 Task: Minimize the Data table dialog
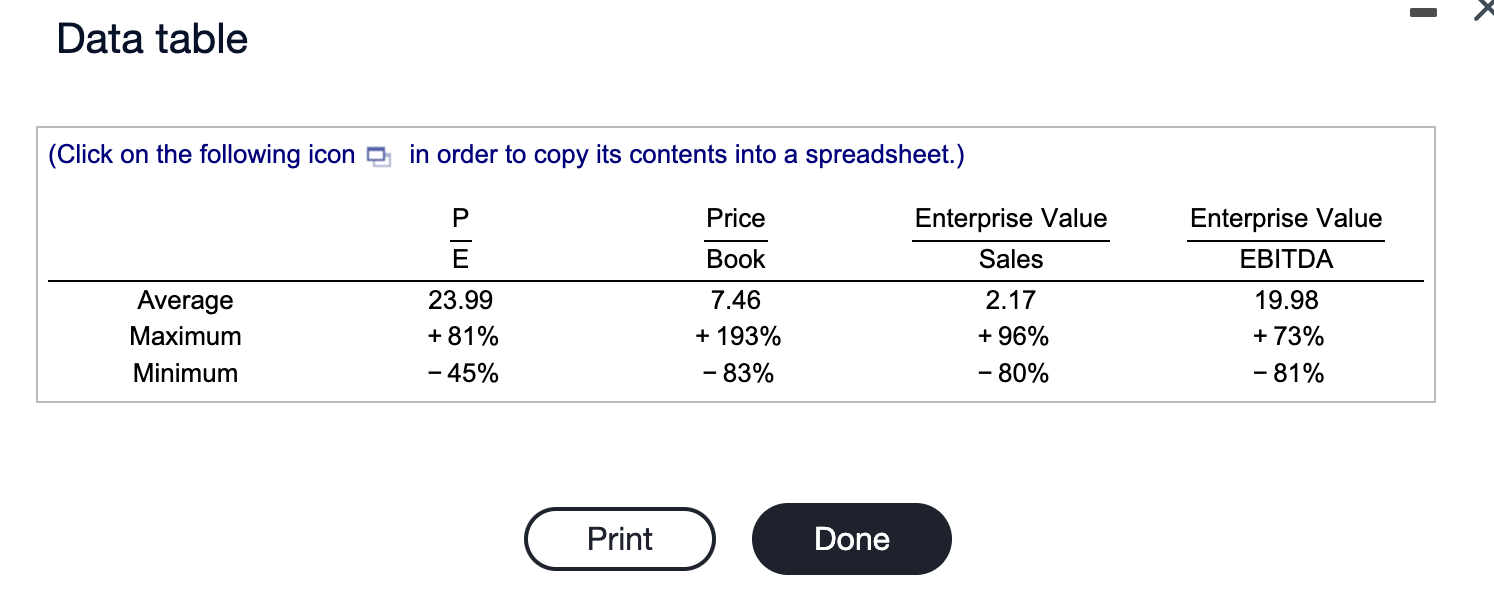[x=1424, y=13]
